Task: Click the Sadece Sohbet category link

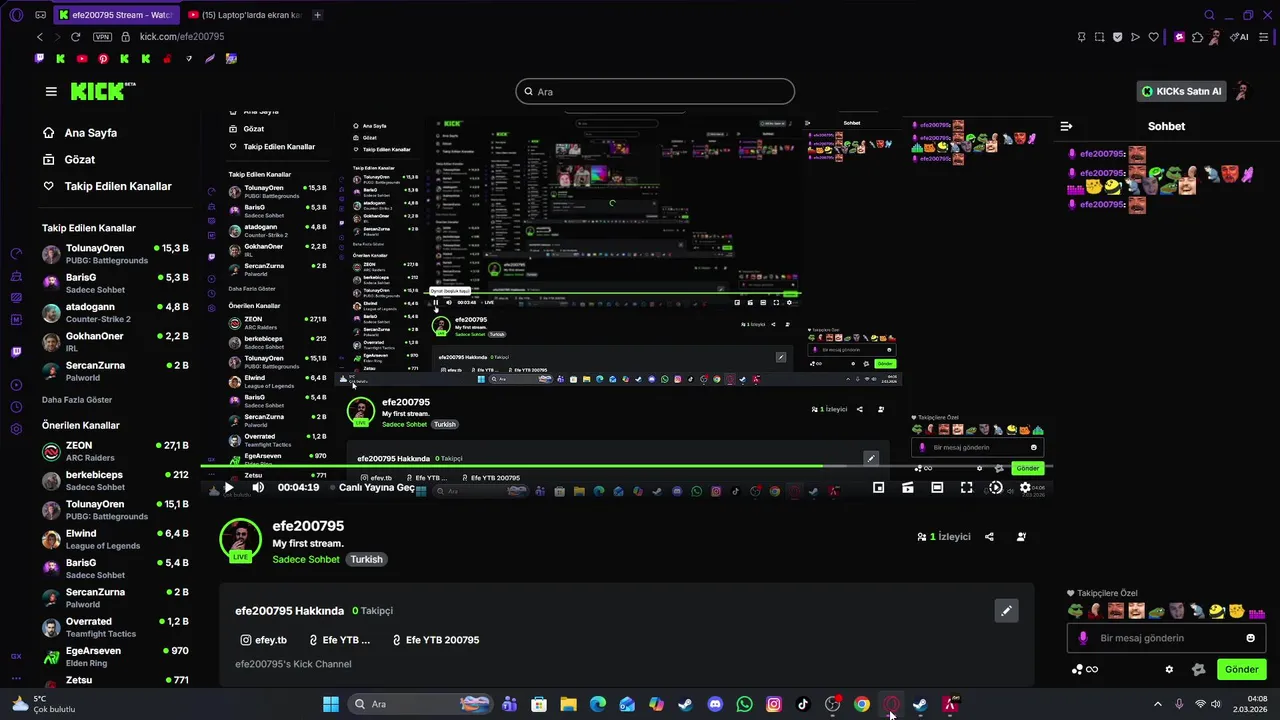Action: 306,560
